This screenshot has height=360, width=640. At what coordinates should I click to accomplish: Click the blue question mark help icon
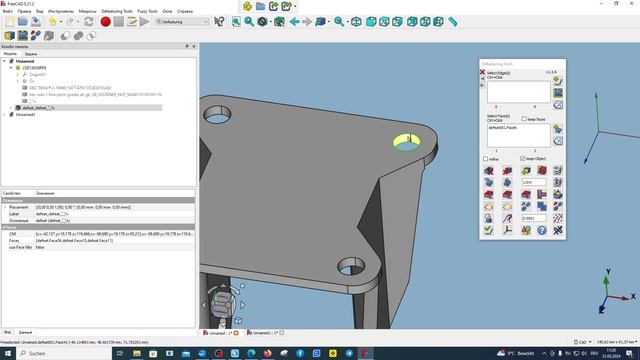click(542, 230)
